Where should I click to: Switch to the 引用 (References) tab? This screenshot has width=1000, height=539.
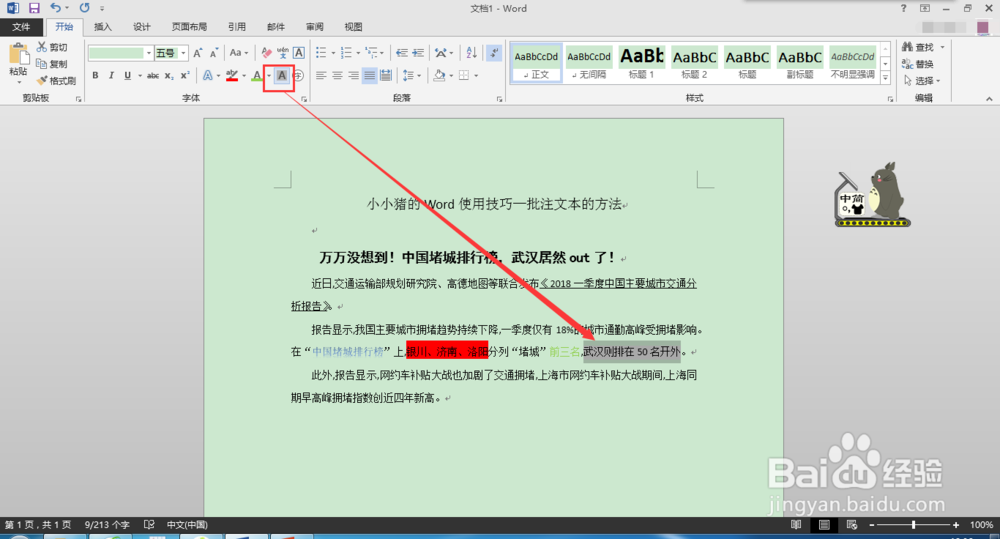237,27
